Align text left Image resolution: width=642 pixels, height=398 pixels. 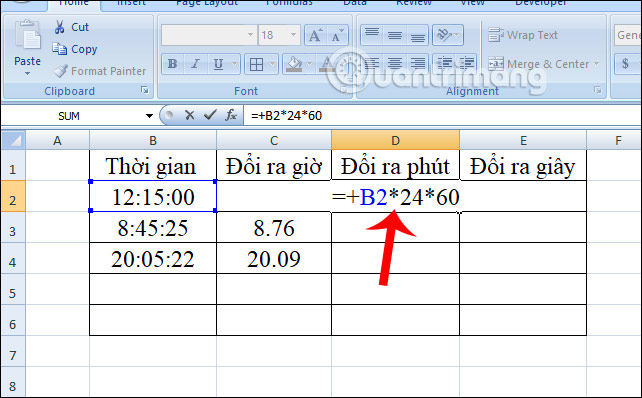(372, 63)
